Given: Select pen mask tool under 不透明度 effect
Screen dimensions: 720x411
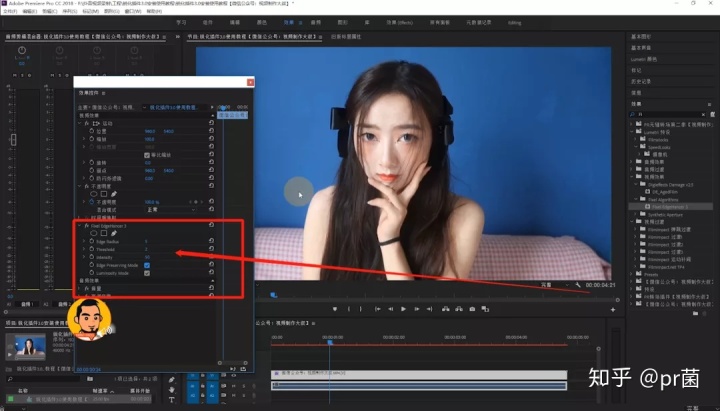Looking at the screenshot, I should coord(113,194).
